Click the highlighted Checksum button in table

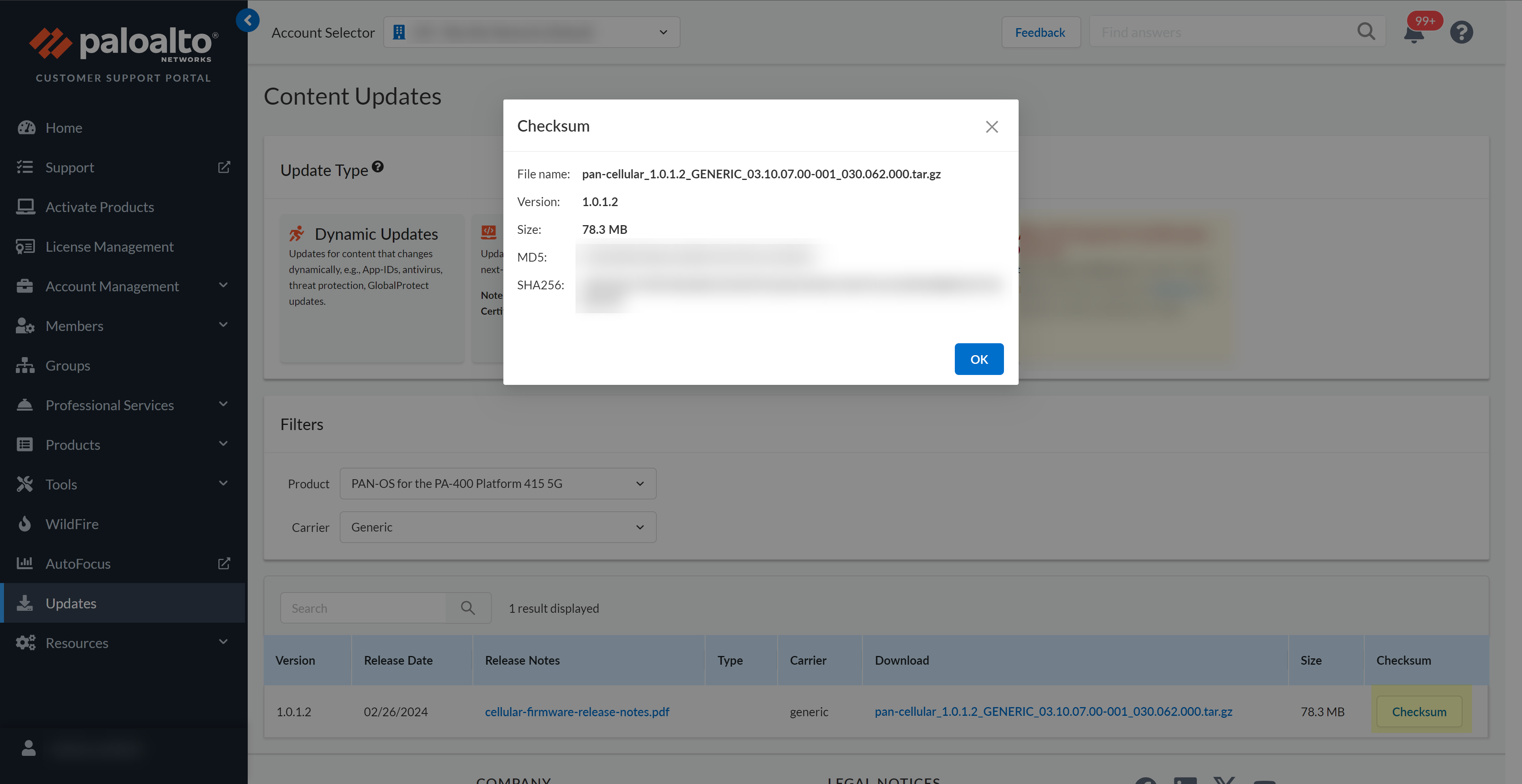tap(1419, 711)
